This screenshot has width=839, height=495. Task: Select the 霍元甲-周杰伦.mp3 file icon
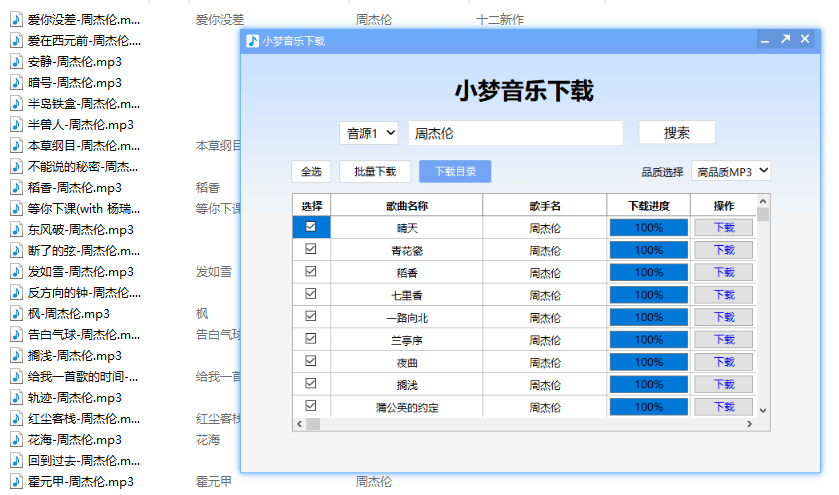[x=16, y=481]
